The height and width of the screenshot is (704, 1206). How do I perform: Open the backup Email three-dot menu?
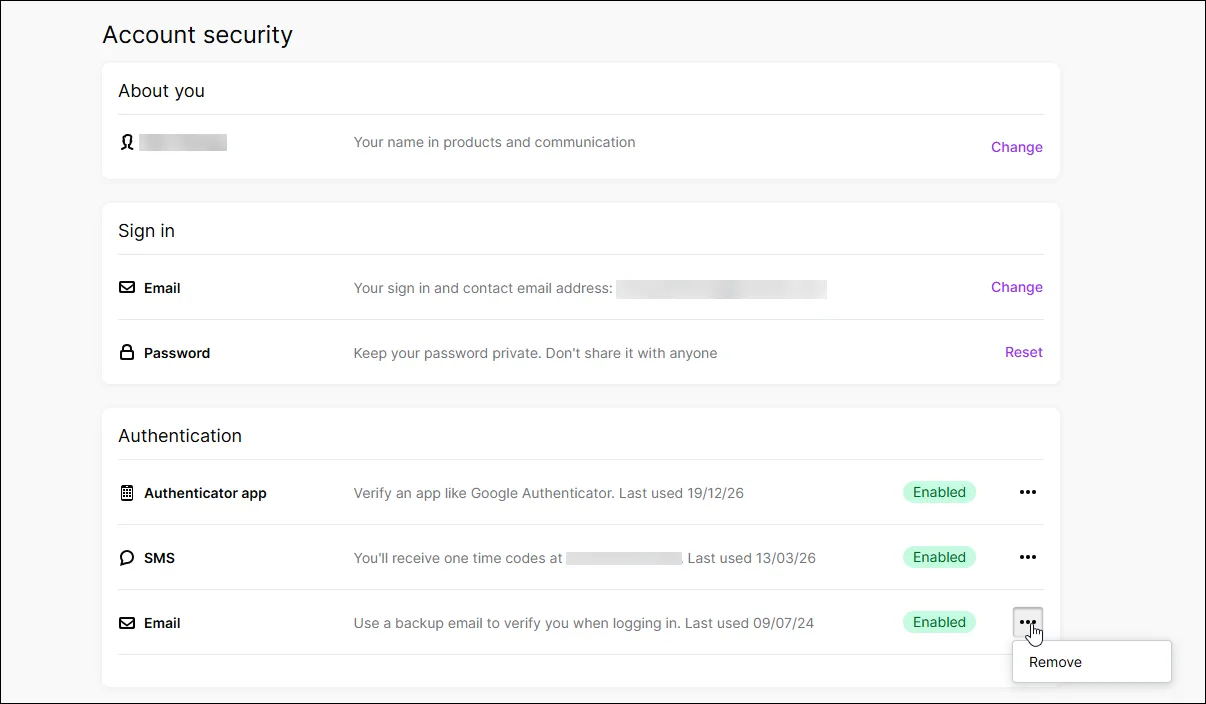pyautogui.click(x=1028, y=622)
